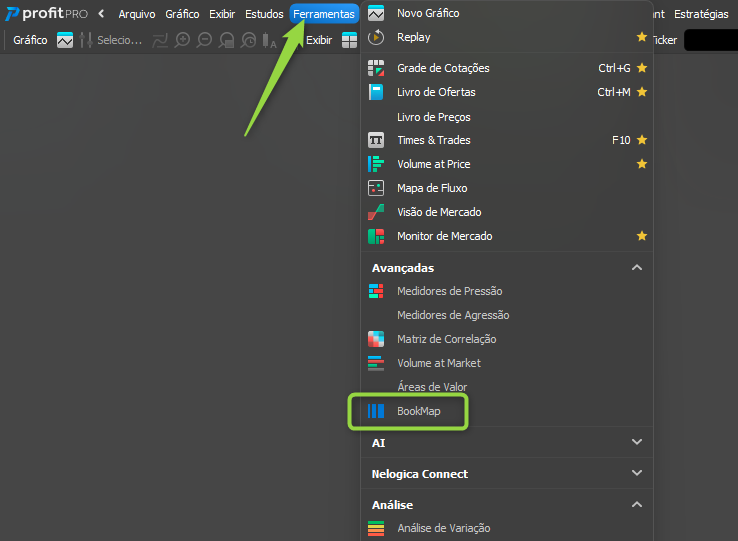Collapse the Avançadas section

pyautogui.click(x=636, y=267)
